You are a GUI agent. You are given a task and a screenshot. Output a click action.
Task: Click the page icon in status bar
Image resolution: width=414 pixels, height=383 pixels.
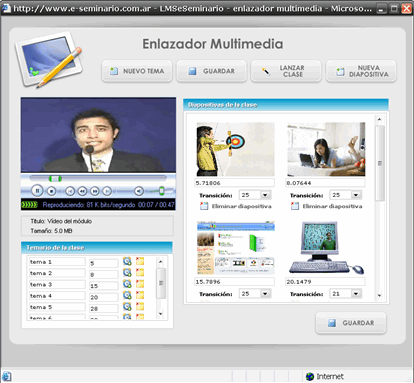7,376
